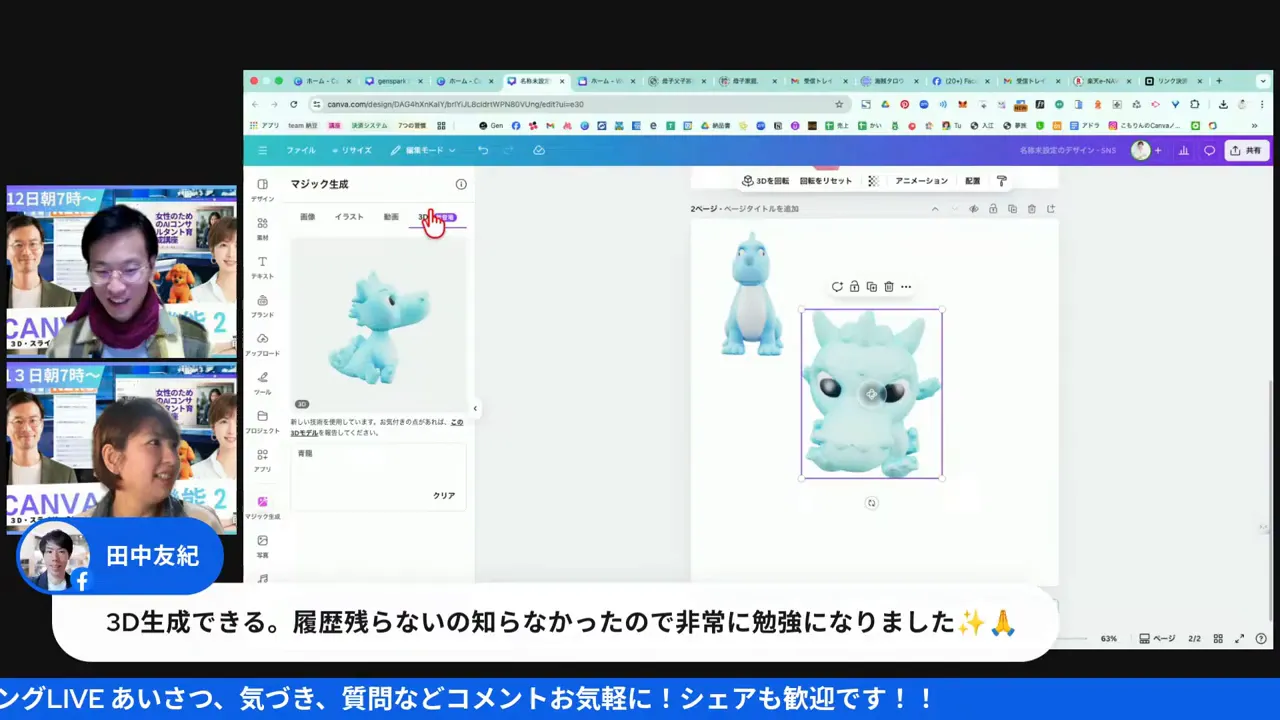Duplicate the selected 3D element
Screen dimensions: 1280x720
pos(871,287)
